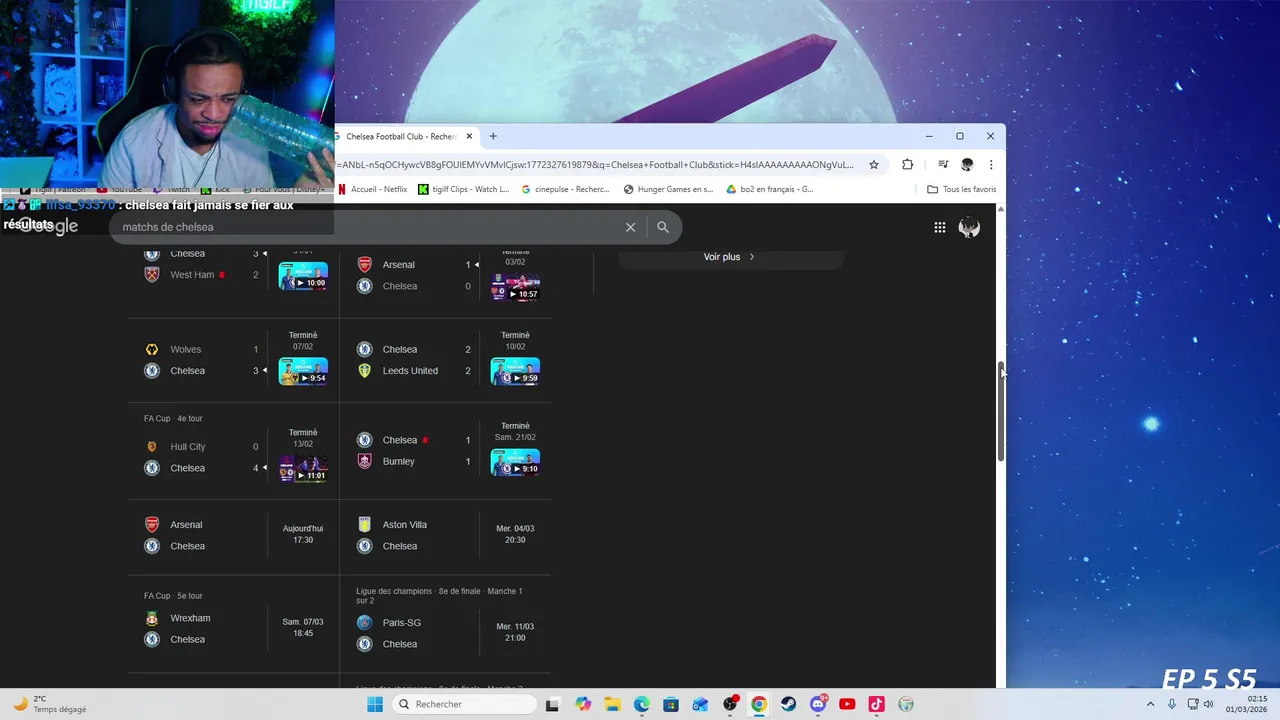Click the 'Mer. 11/03 21:00' date text
The height and width of the screenshot is (720, 1280).
515,632
